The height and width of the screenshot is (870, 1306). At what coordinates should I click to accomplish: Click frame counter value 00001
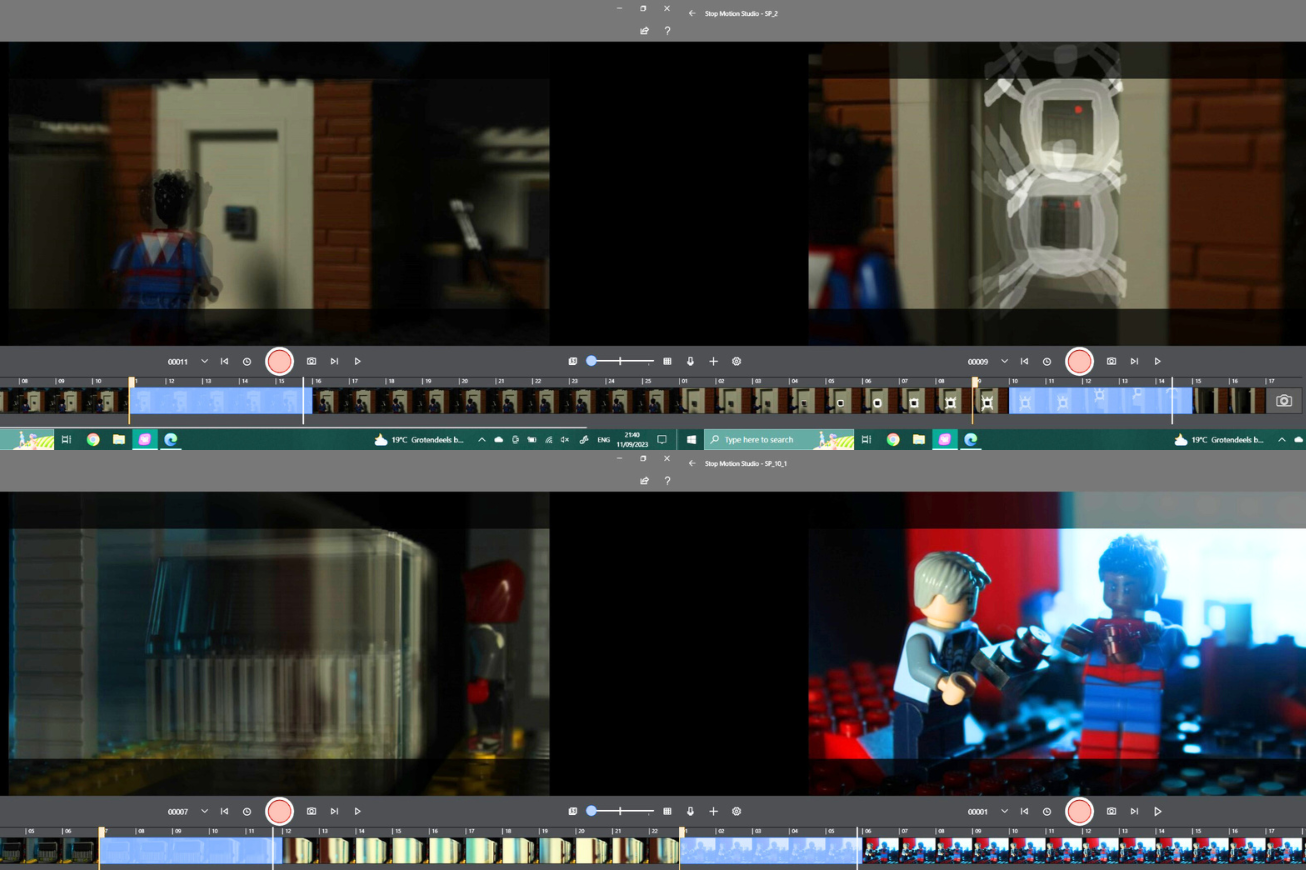[978, 812]
